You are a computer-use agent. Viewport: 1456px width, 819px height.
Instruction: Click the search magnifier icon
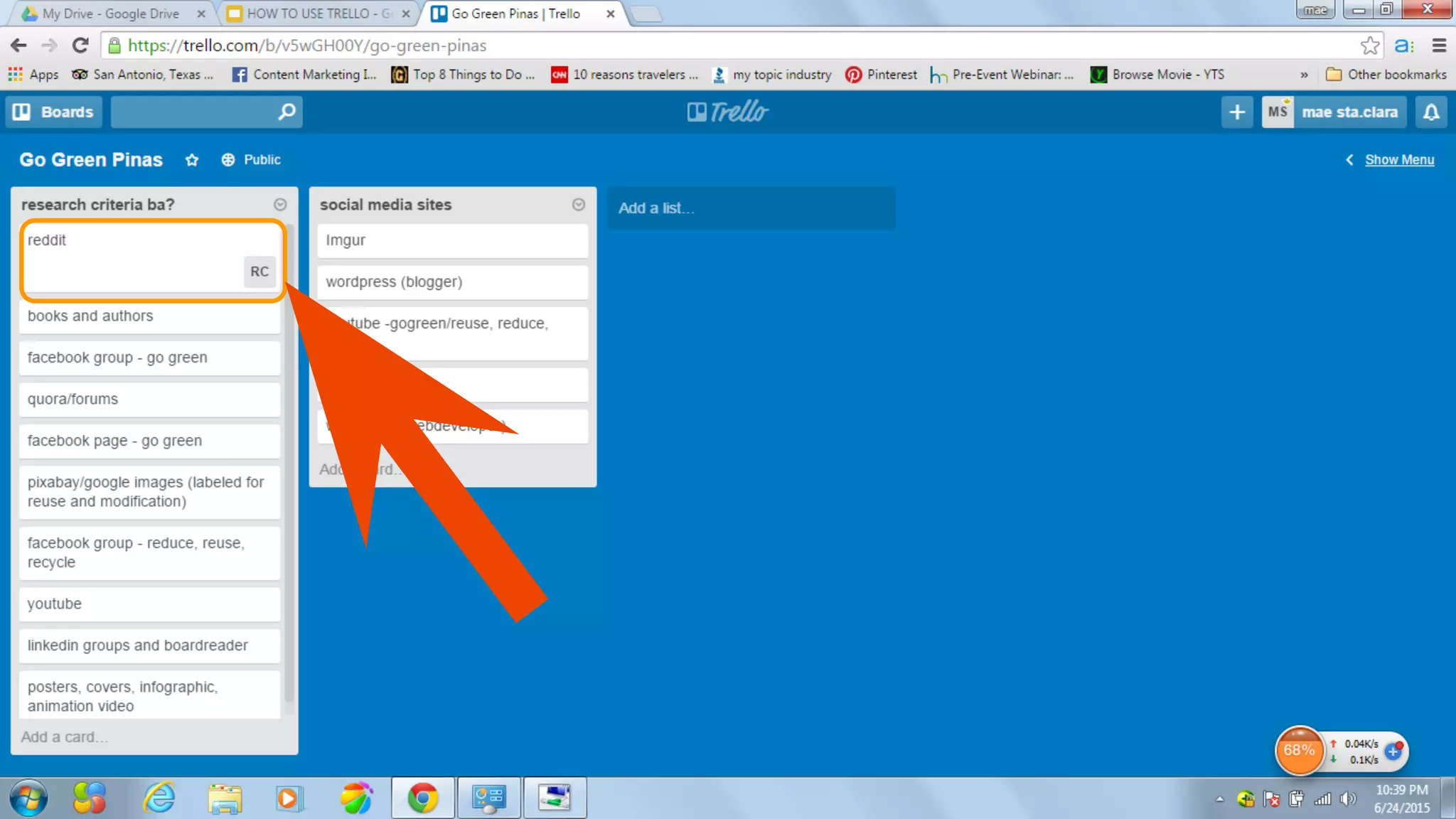coord(287,112)
